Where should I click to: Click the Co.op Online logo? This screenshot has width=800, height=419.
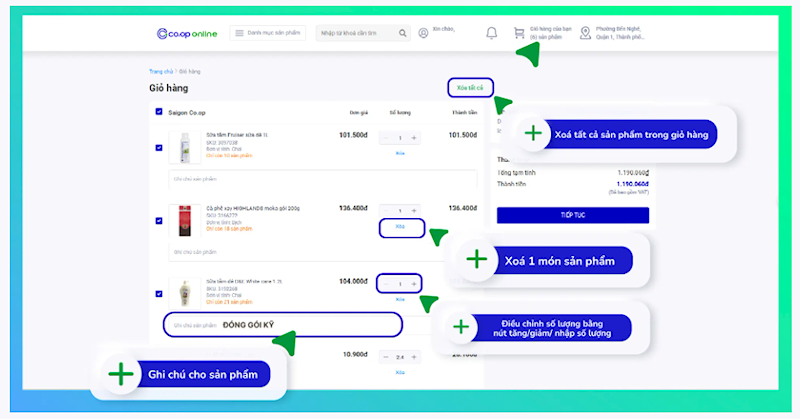click(x=188, y=33)
